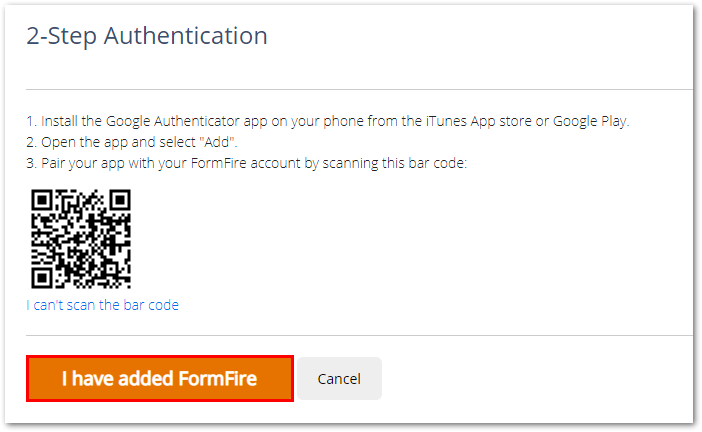Click the top-left finder square of the QR code
This screenshot has height=432, width=702.
(x=42, y=200)
